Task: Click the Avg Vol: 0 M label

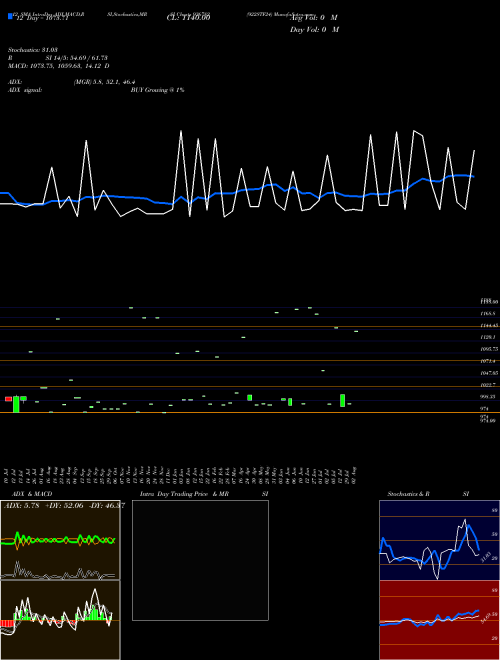Action: (x=314, y=18)
